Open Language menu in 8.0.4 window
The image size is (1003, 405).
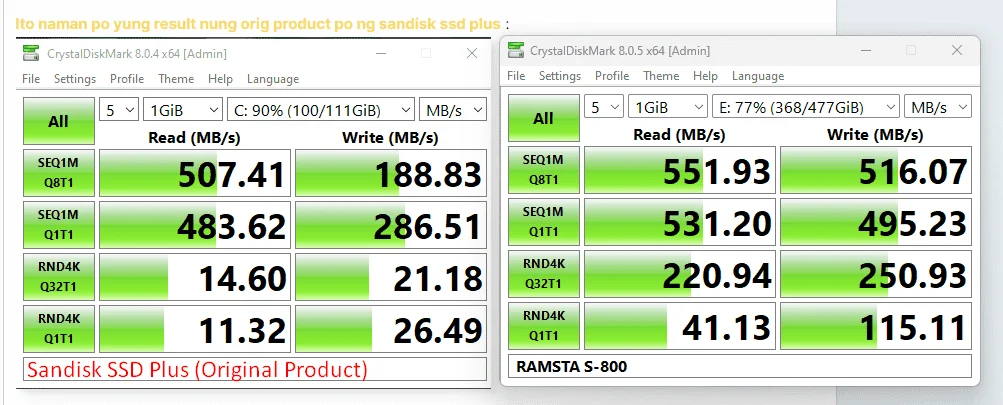click(273, 79)
